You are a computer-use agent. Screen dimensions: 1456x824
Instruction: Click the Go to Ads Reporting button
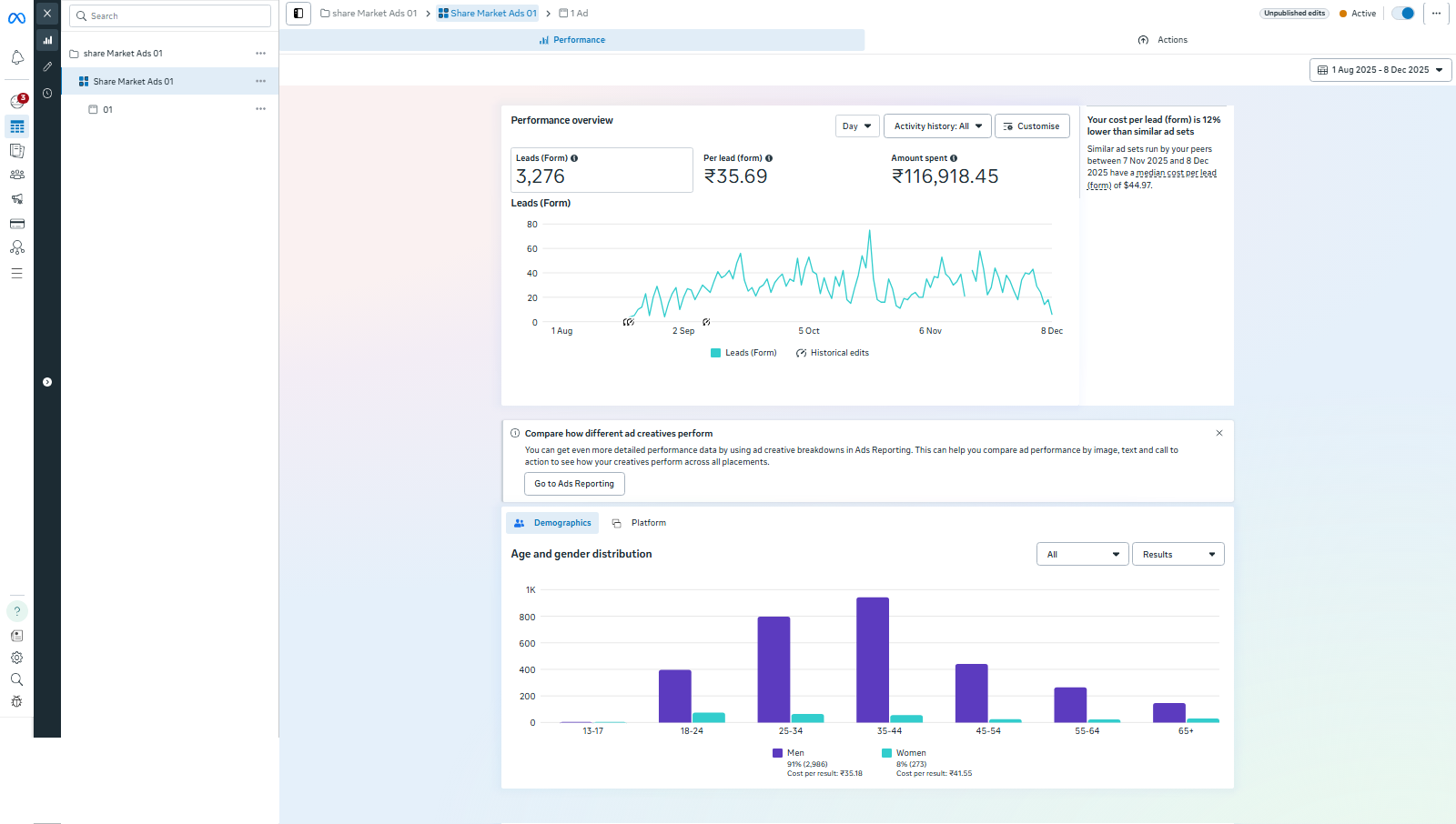coord(574,484)
